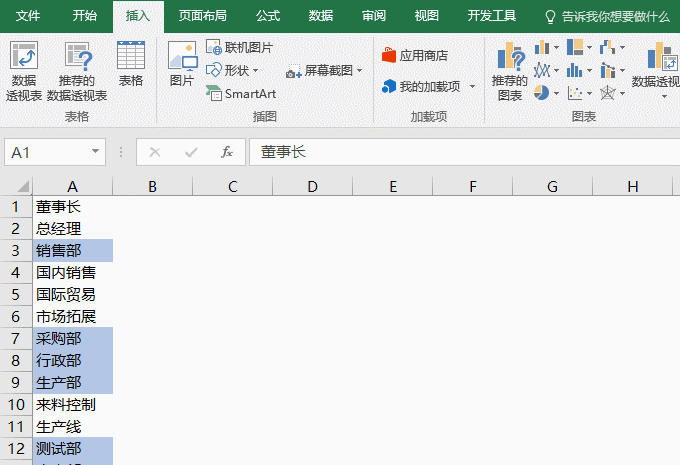Screen dimensions: 680x465
Task: Select highlighted cell 测试部
Action: tap(72, 449)
